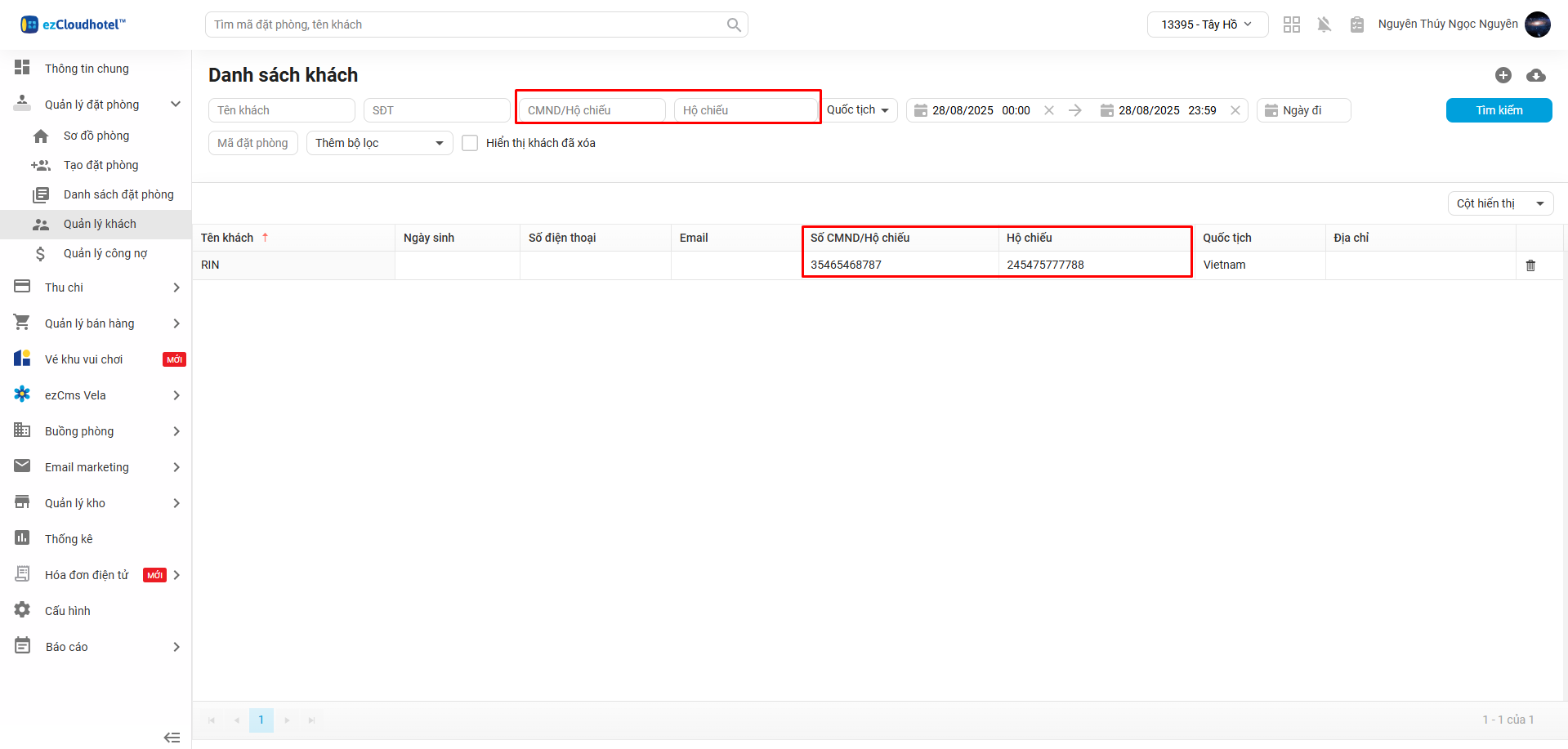The height and width of the screenshot is (749, 1568).
Task: Open the 'Quốc tịch' dropdown filter
Action: [x=858, y=110]
